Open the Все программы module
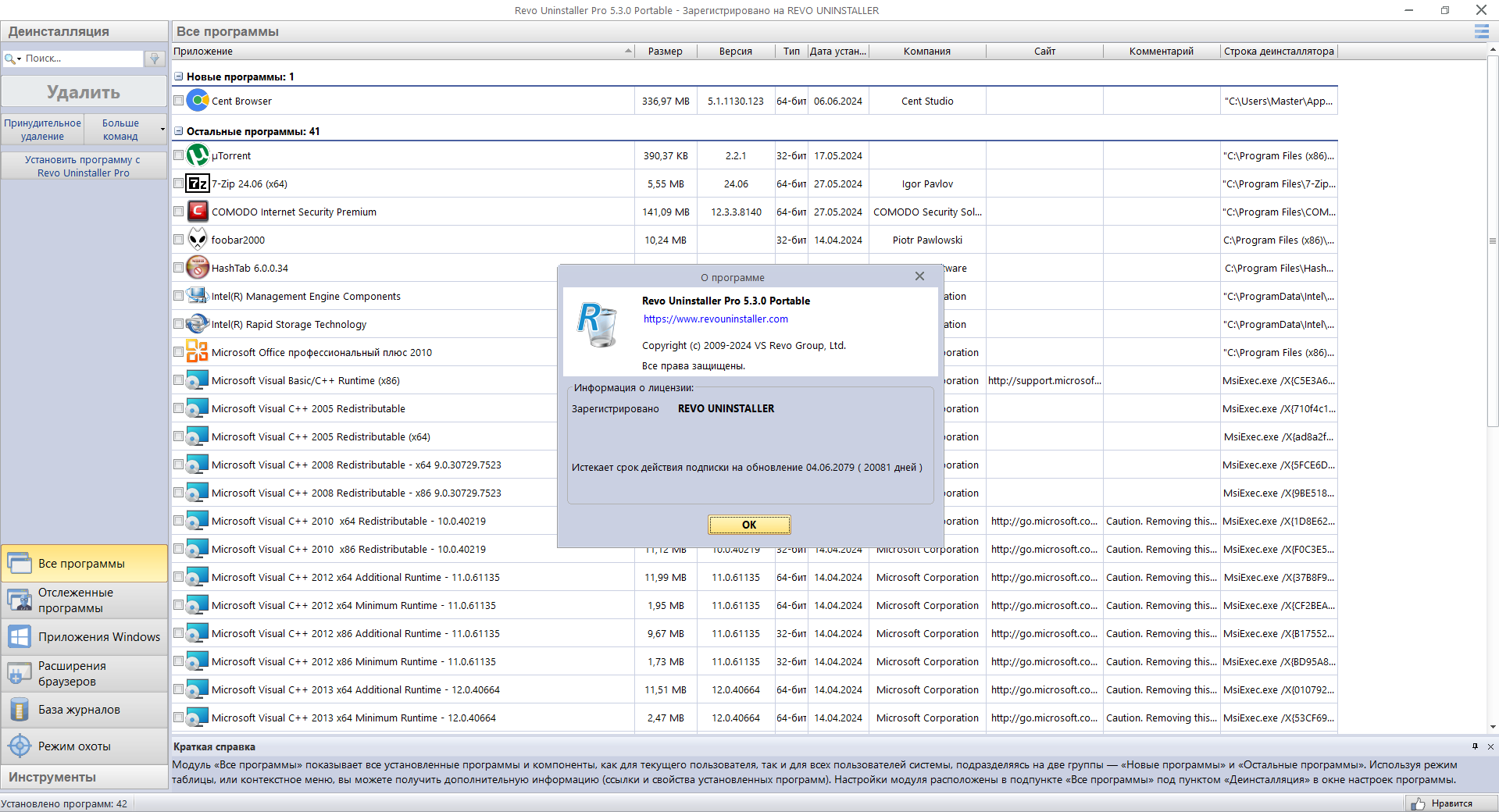The height and width of the screenshot is (812, 1499). click(x=84, y=563)
